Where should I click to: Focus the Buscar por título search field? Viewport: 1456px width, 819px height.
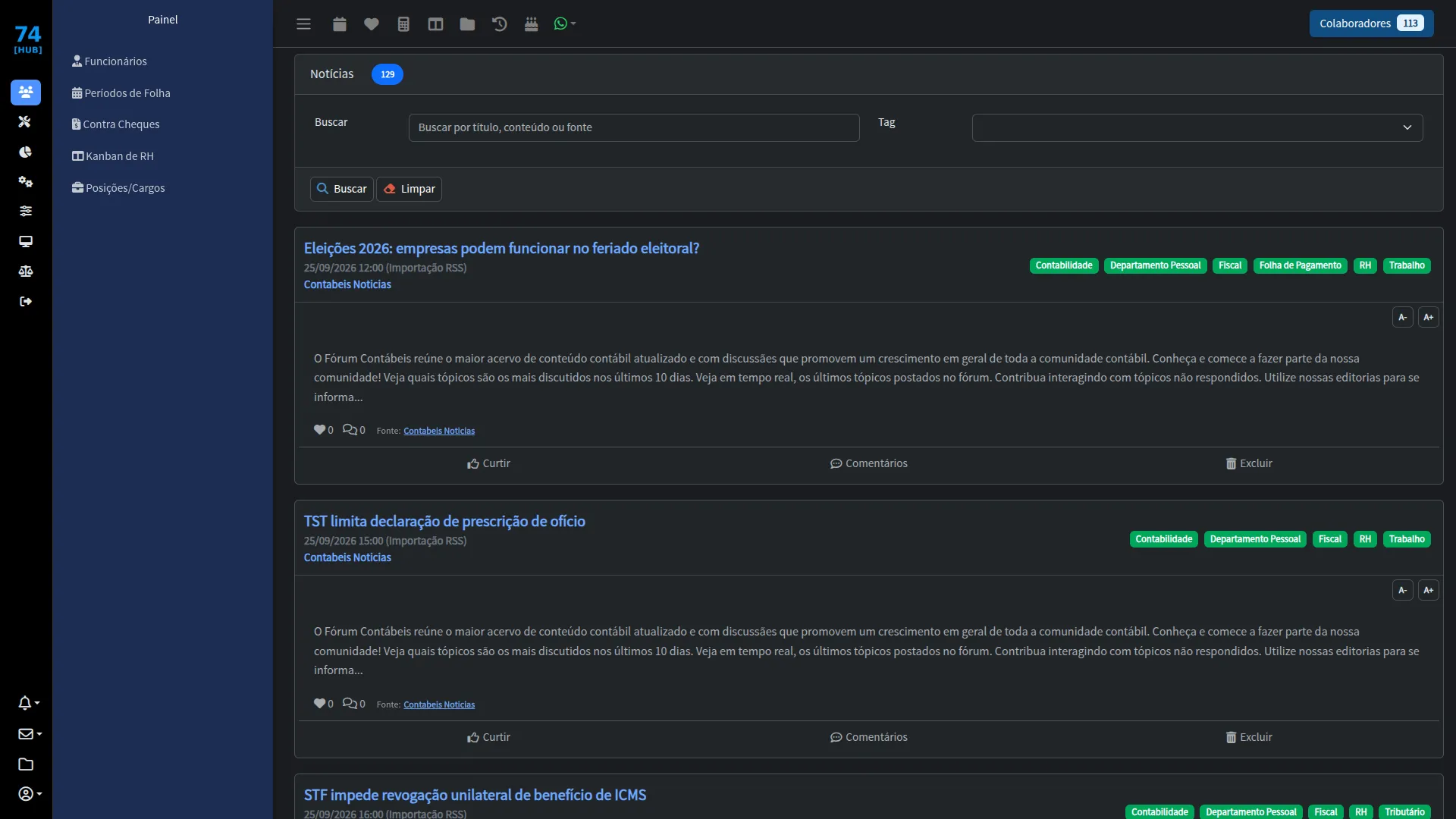coord(634,127)
